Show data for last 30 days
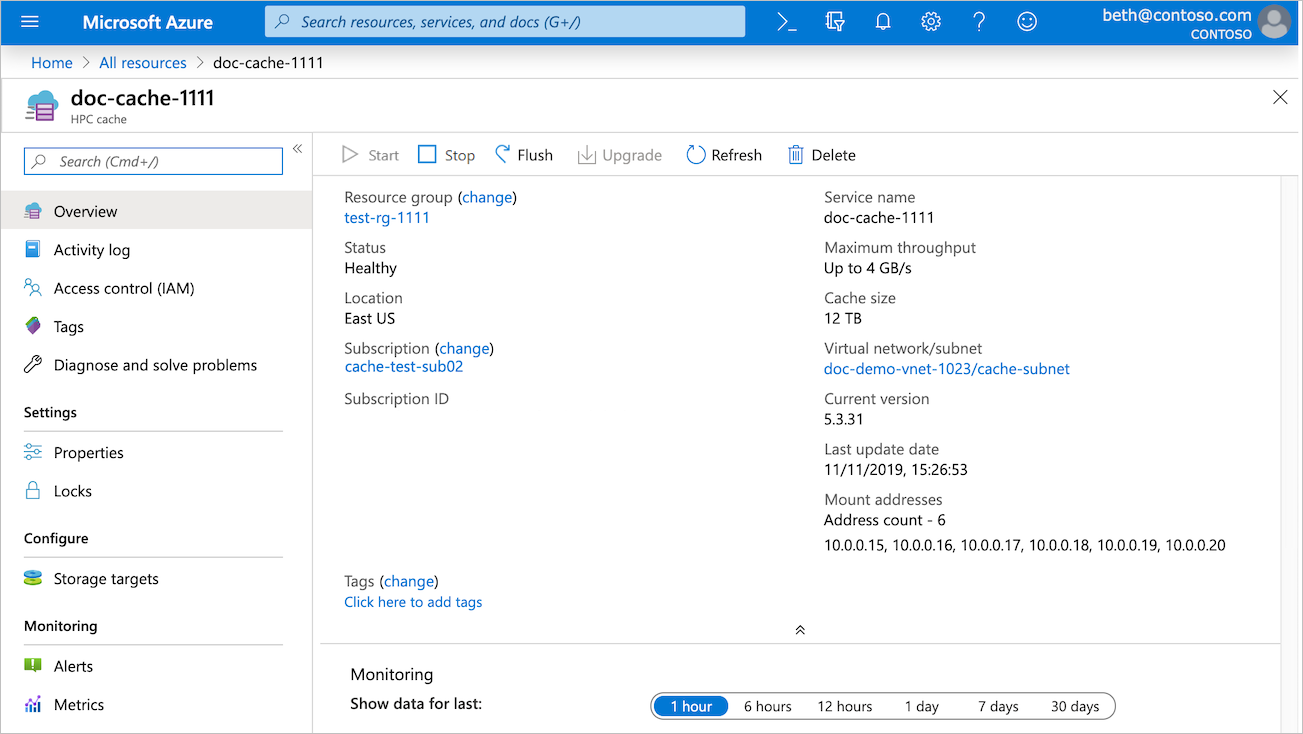The width and height of the screenshot is (1303, 734). [x=1075, y=706]
